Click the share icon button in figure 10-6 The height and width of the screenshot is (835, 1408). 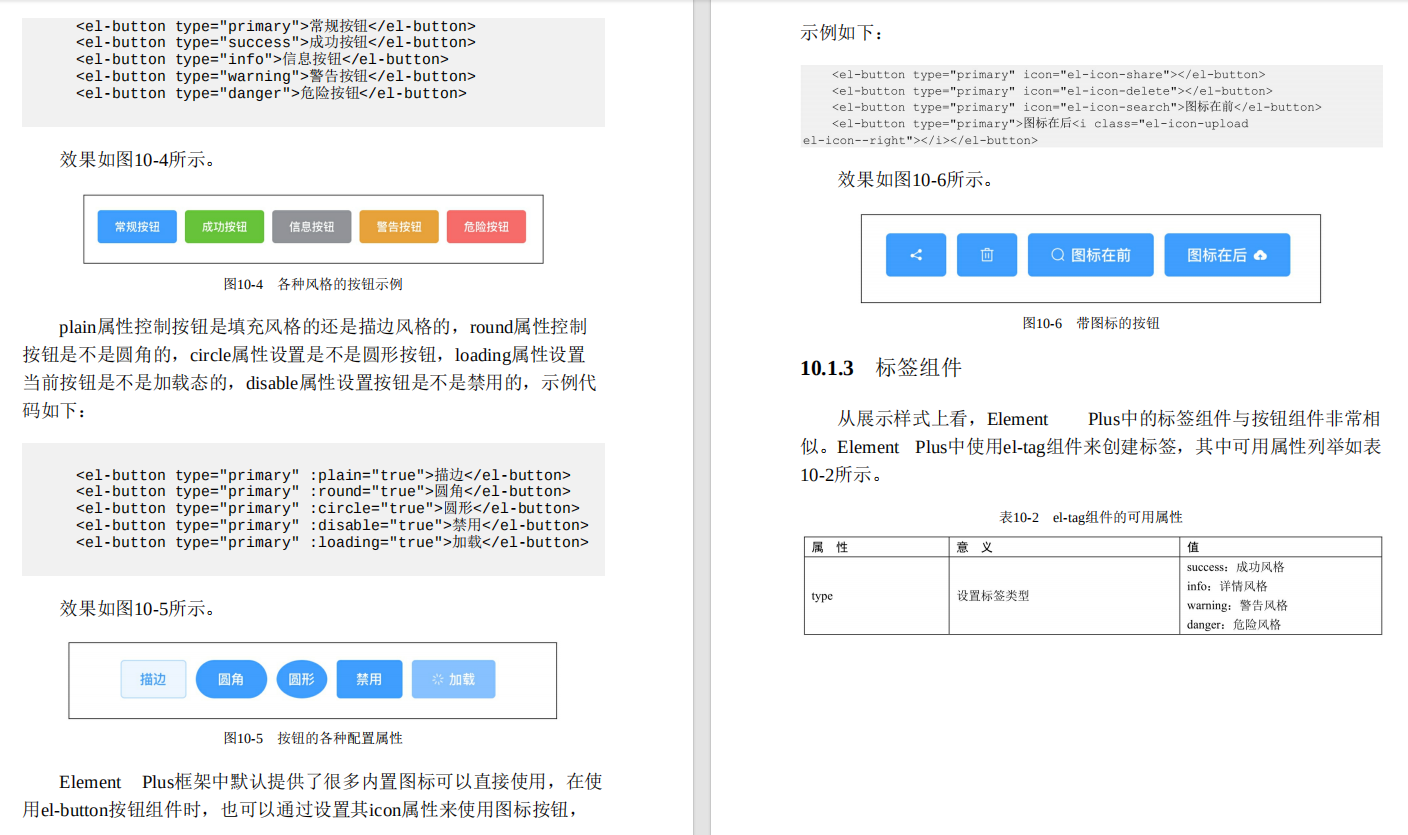click(x=915, y=255)
